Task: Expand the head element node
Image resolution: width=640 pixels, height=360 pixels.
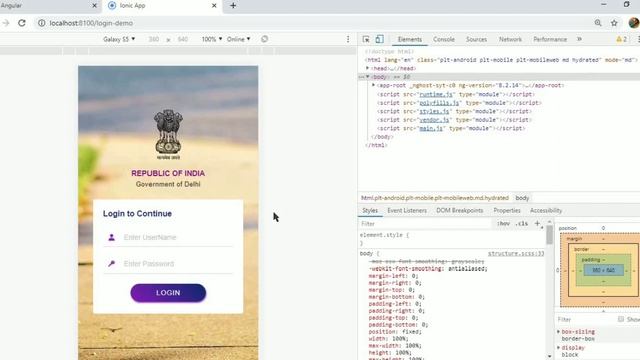Action: point(368,68)
